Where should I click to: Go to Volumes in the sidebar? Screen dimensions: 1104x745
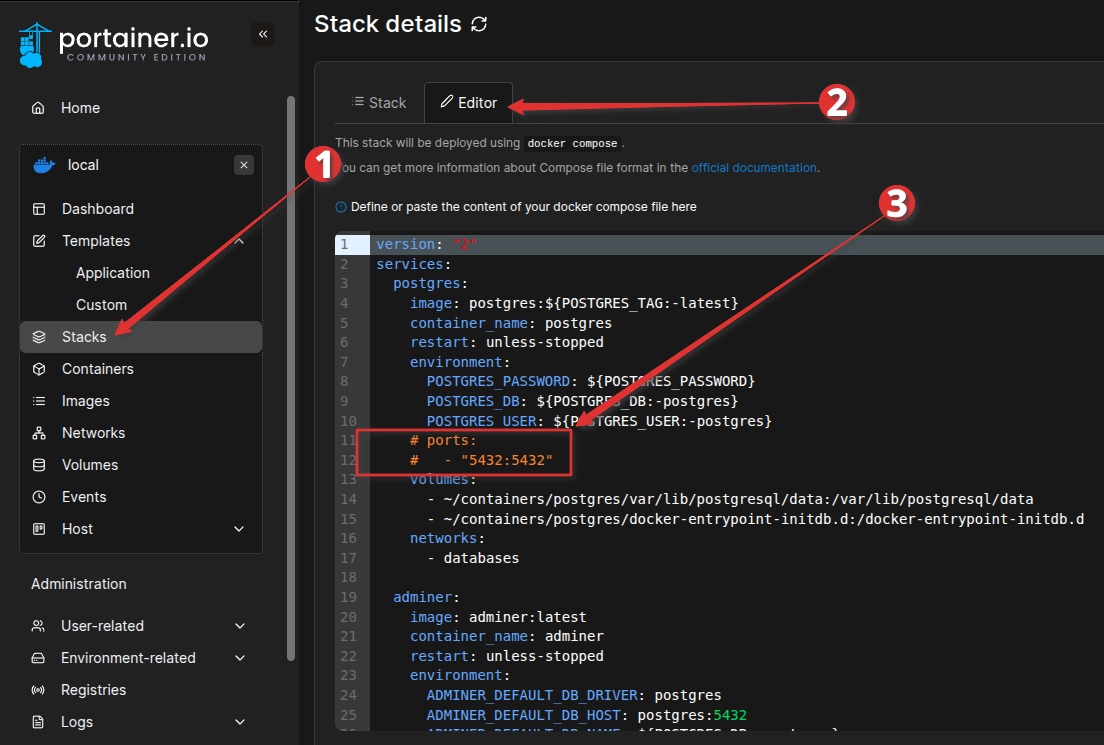point(90,465)
